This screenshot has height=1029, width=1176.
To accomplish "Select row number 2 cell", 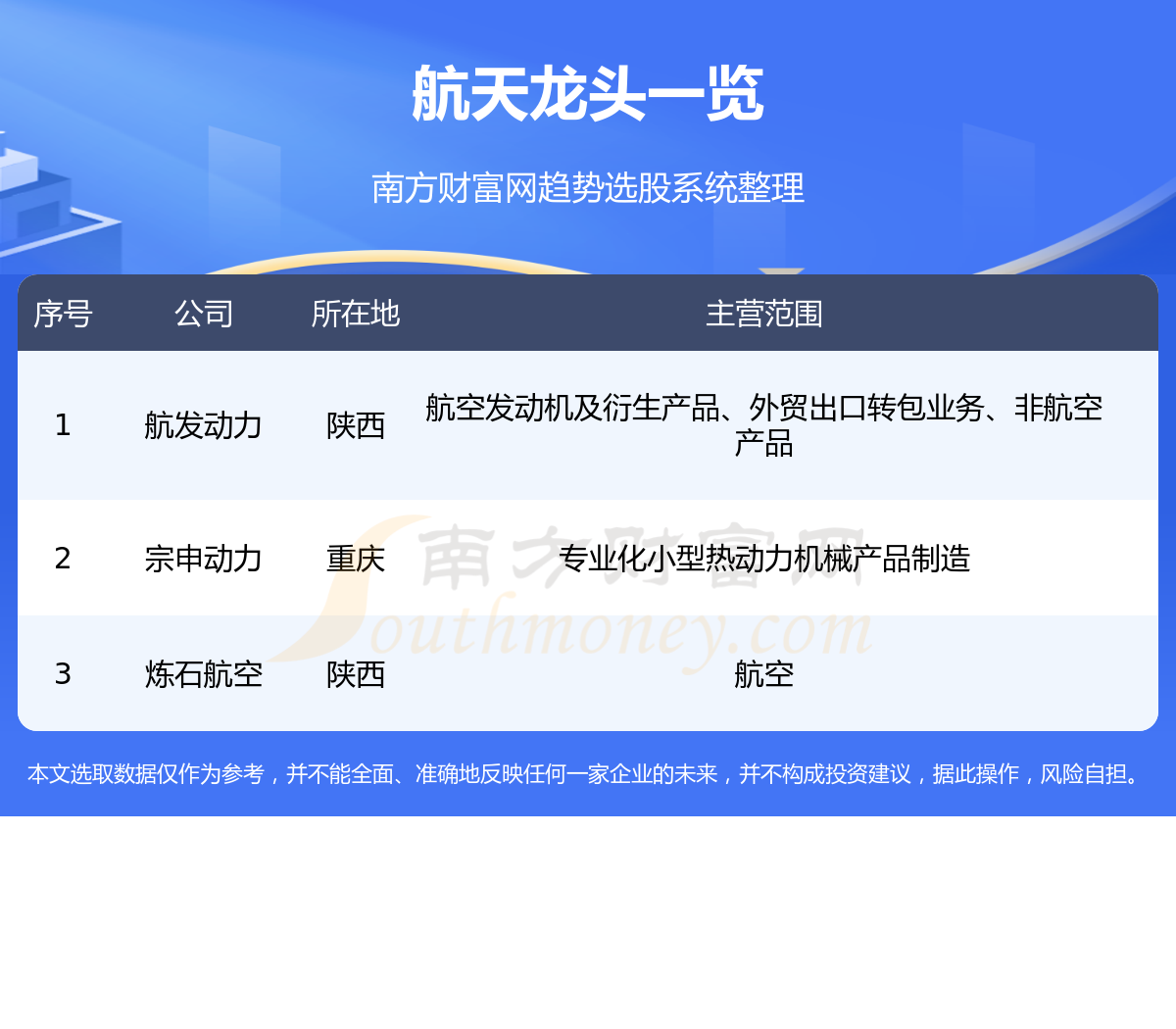I will 63,559.
